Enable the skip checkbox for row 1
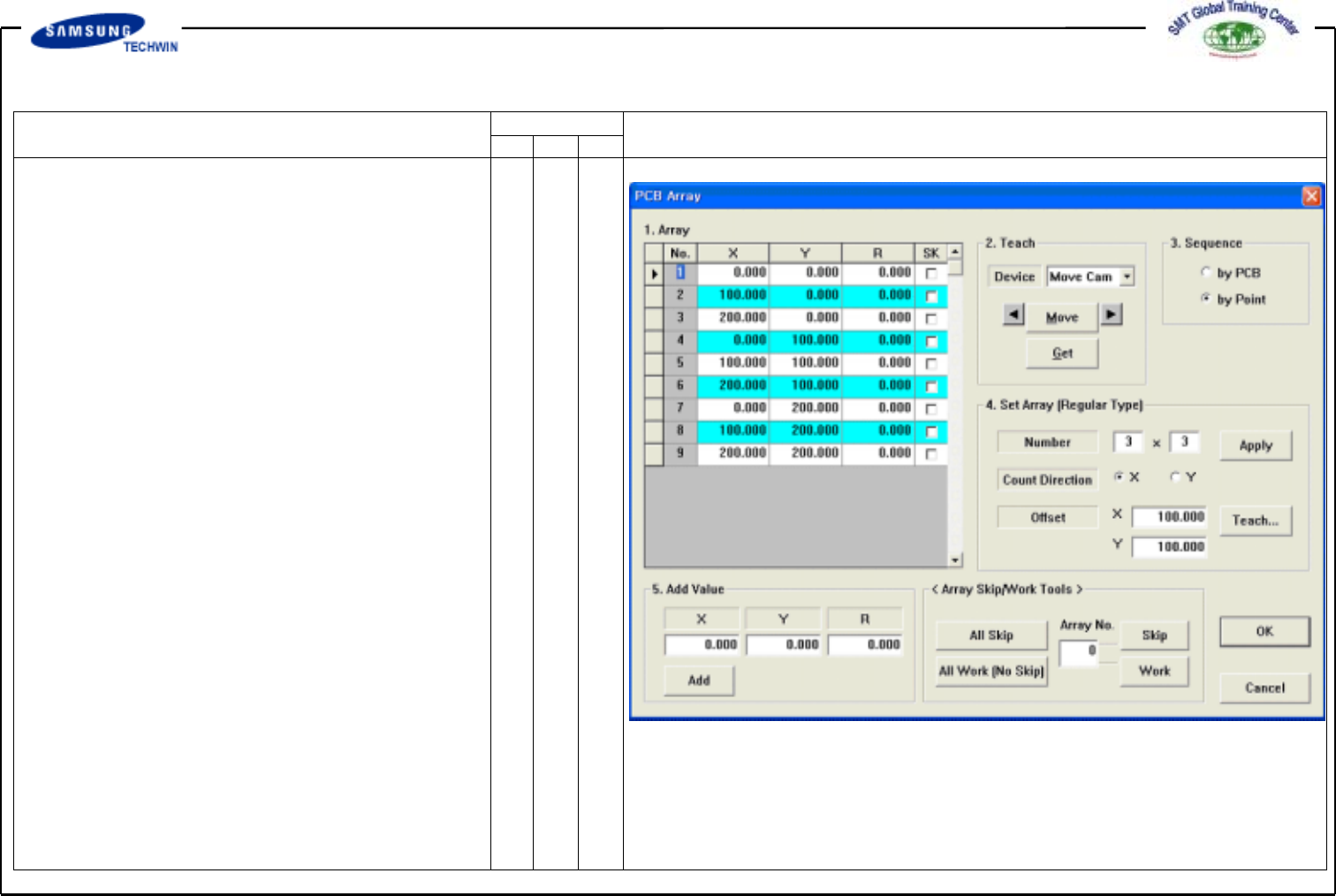Image resolution: width=1336 pixels, height=896 pixels. tap(930, 274)
